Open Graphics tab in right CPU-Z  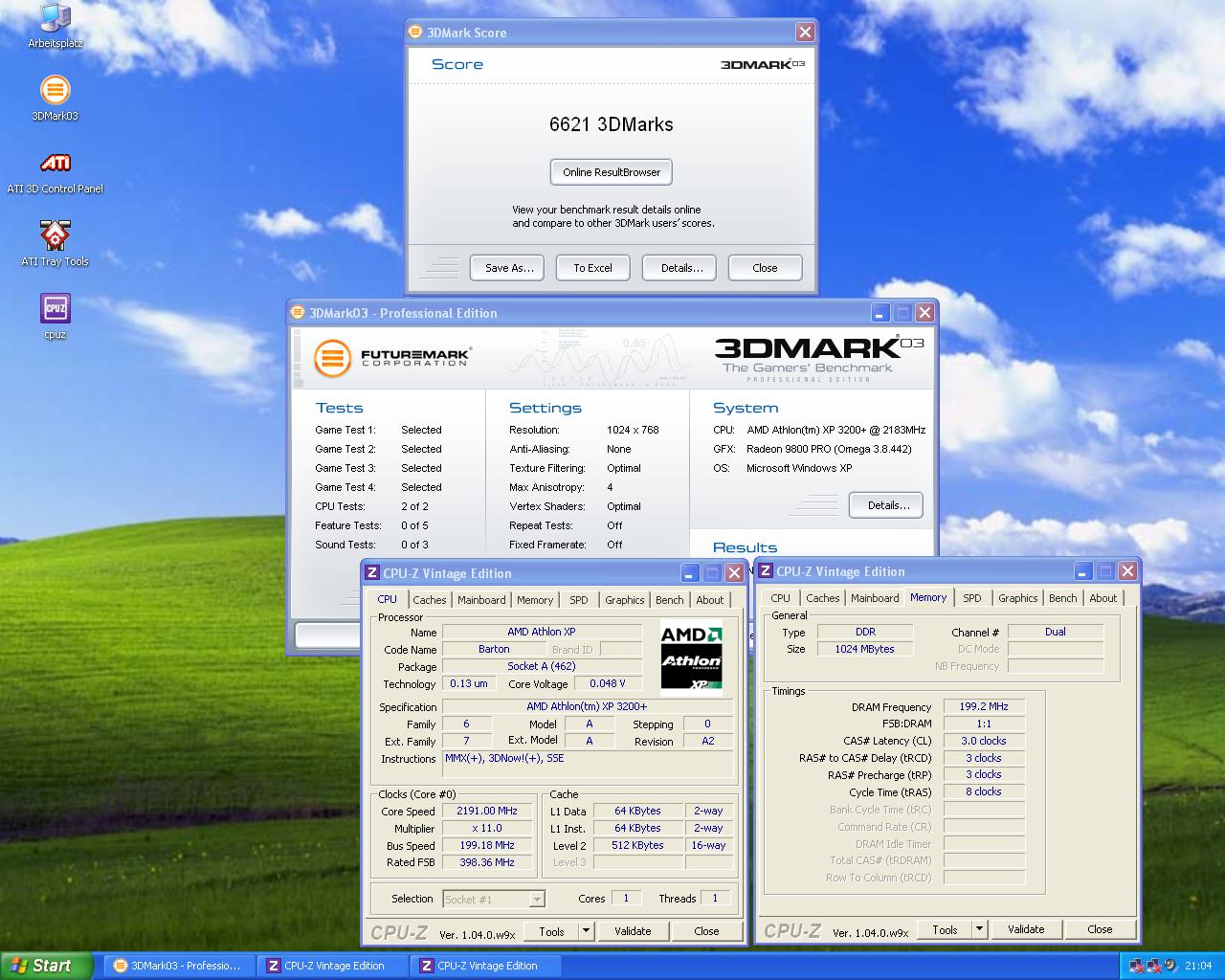(1017, 598)
